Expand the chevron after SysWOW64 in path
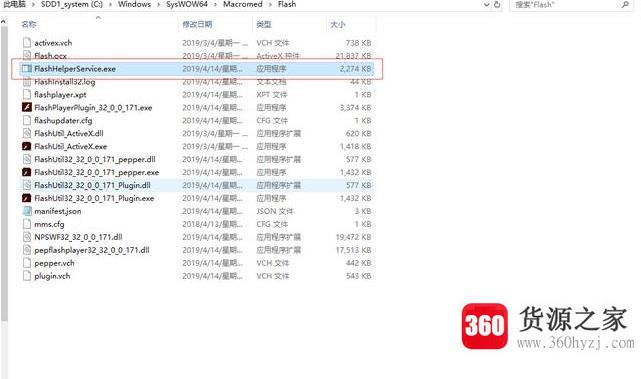 coord(215,4)
